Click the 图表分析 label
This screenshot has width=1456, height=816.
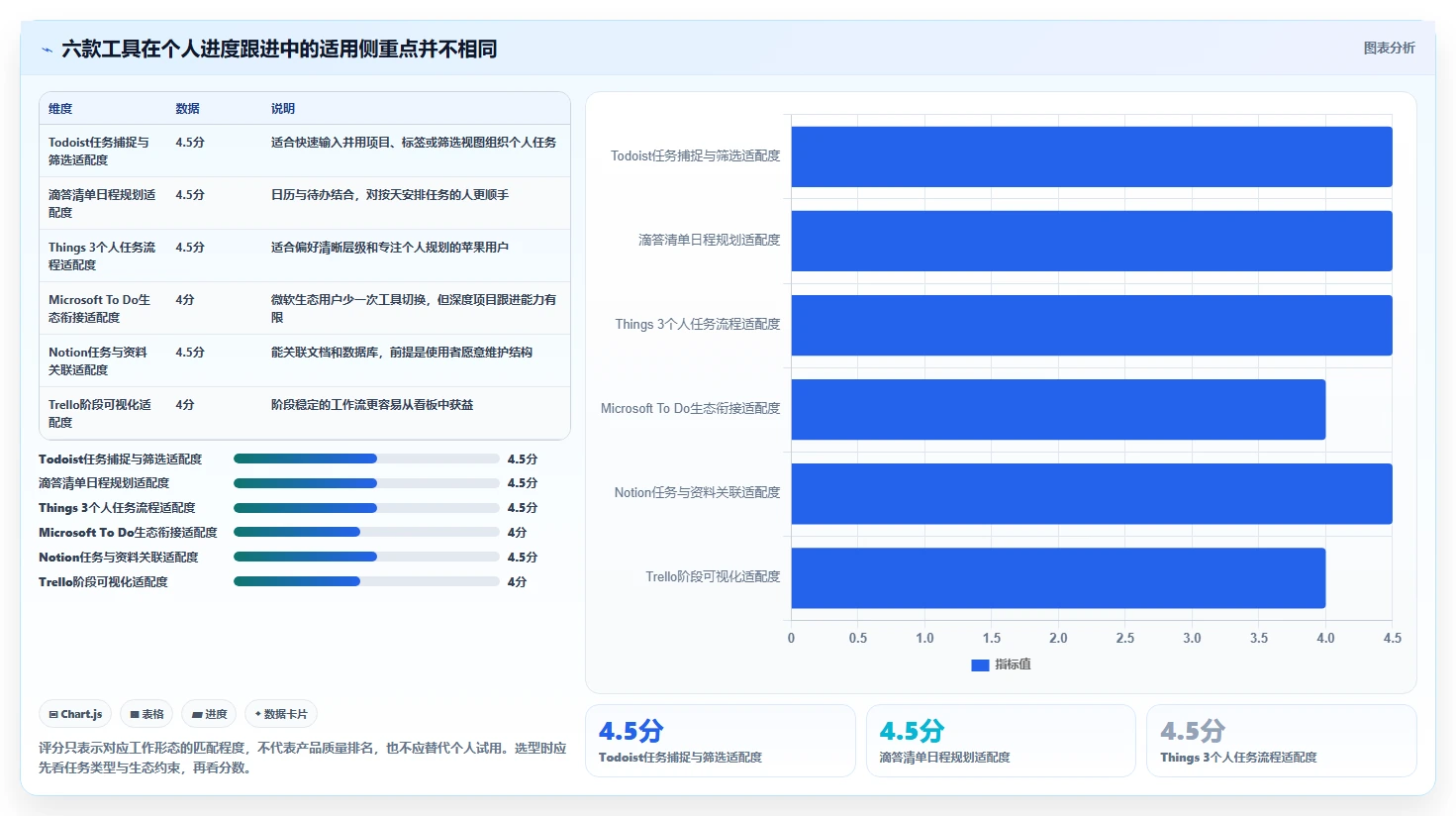pos(1389,48)
